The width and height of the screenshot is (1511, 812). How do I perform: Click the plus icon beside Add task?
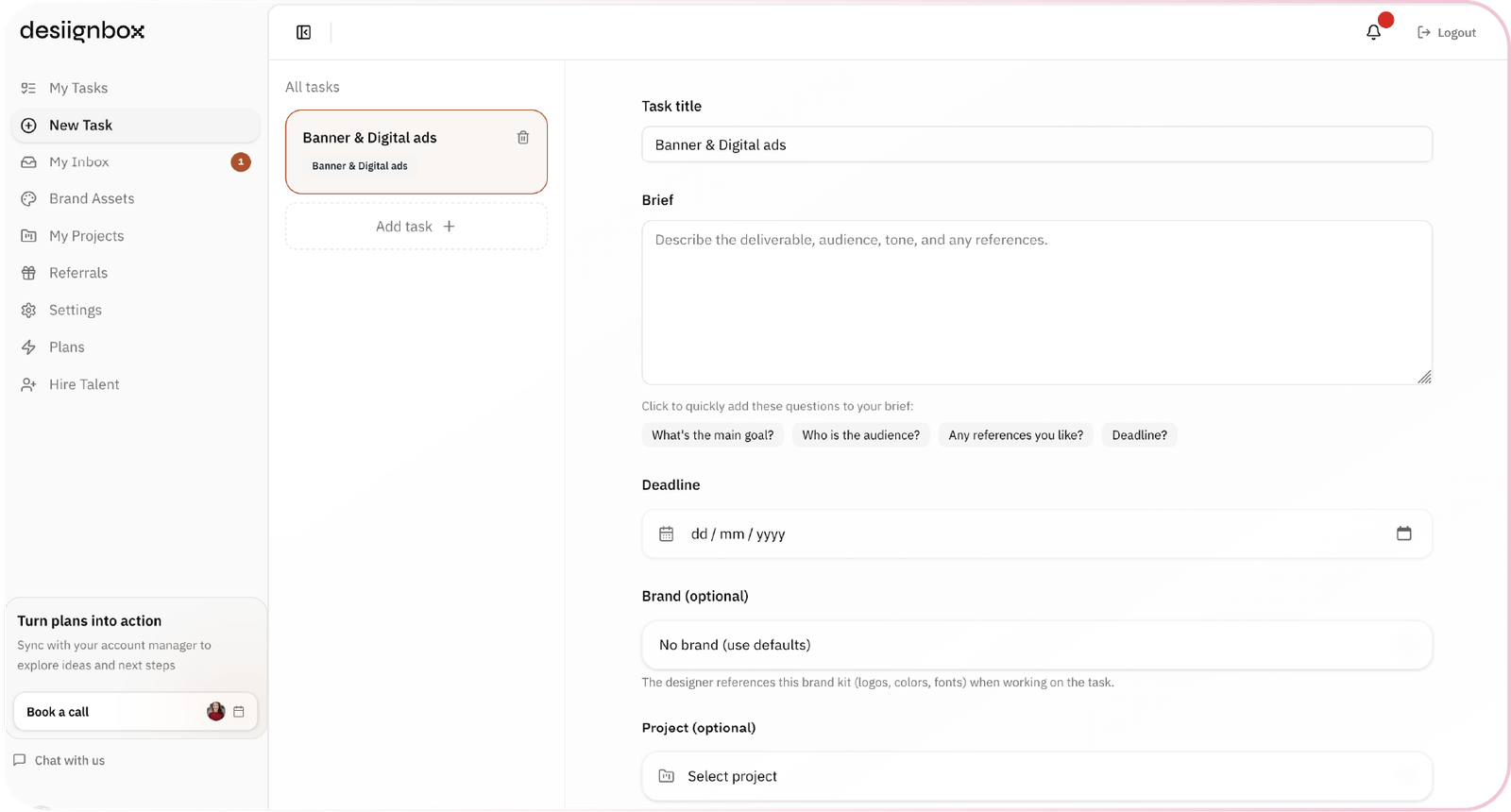click(x=450, y=227)
